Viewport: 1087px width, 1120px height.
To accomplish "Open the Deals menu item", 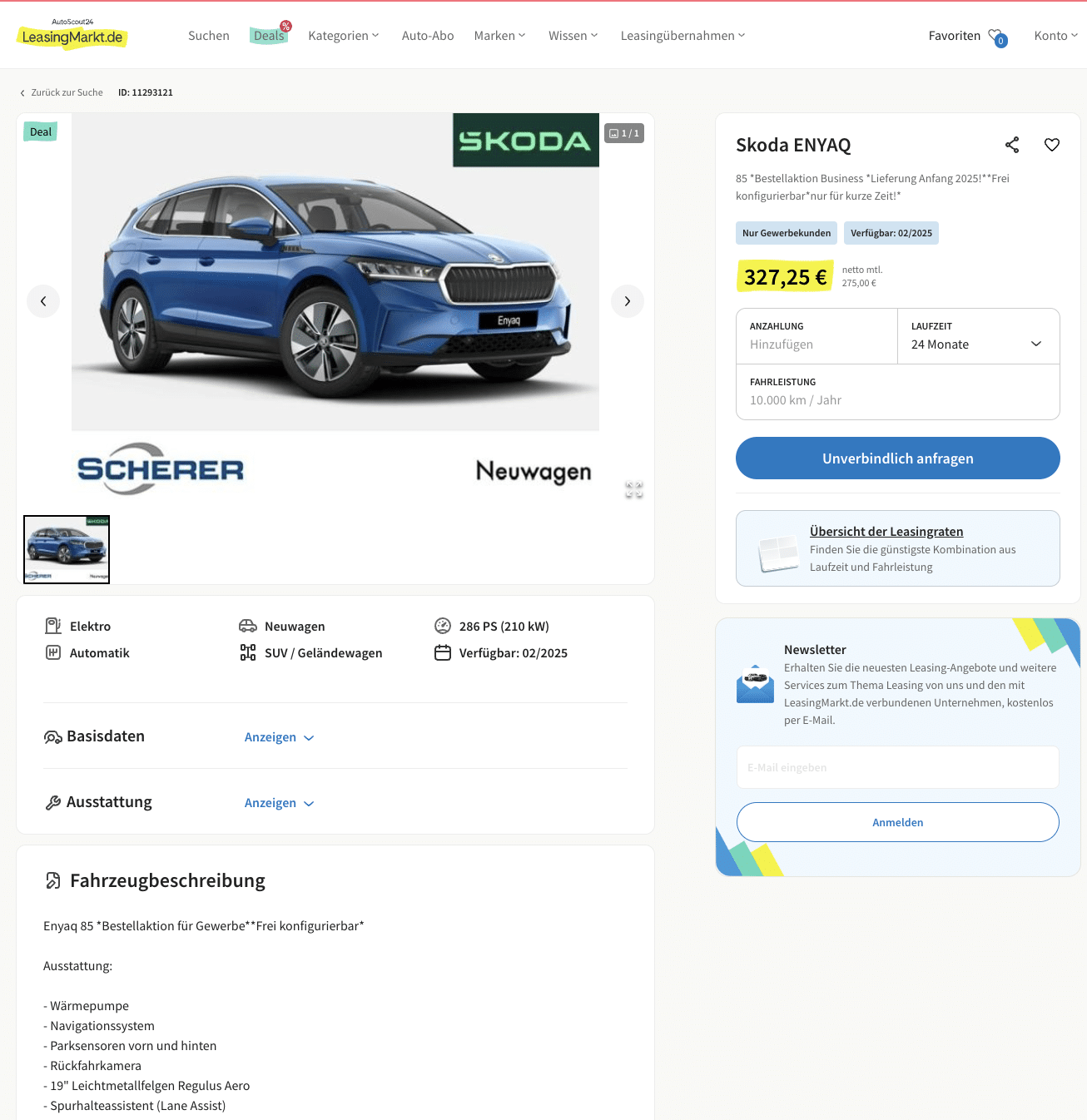I will tap(270, 36).
